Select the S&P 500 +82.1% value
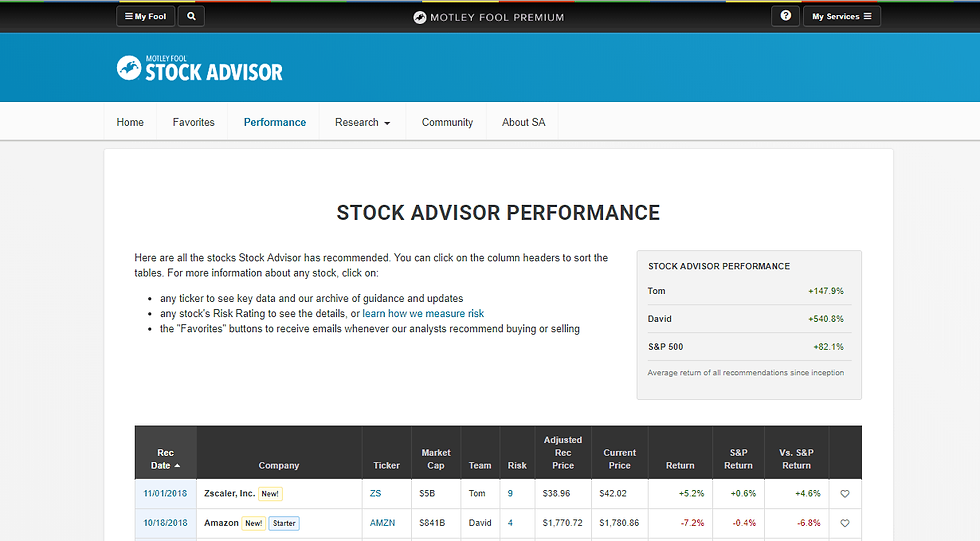This screenshot has height=541, width=980. coord(828,347)
